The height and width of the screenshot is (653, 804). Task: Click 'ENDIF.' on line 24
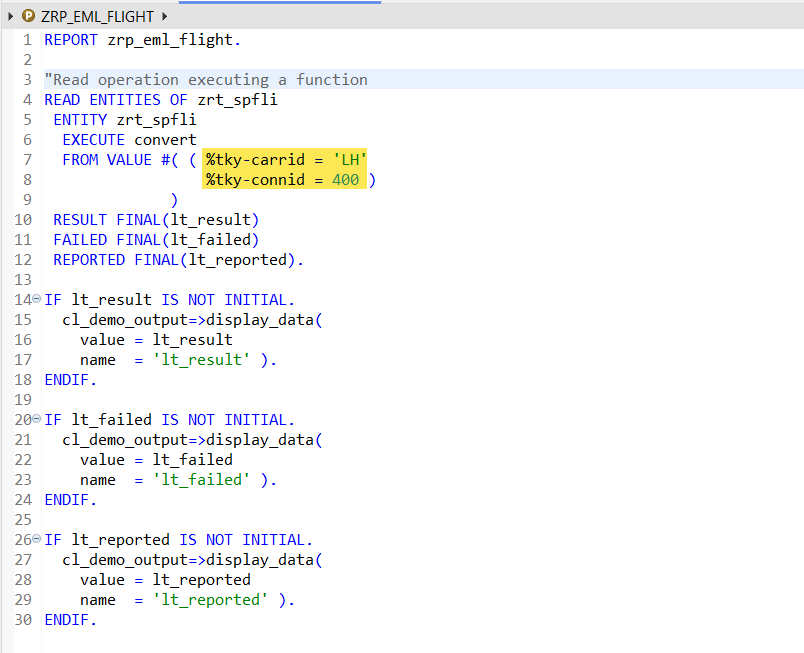[x=71, y=499]
